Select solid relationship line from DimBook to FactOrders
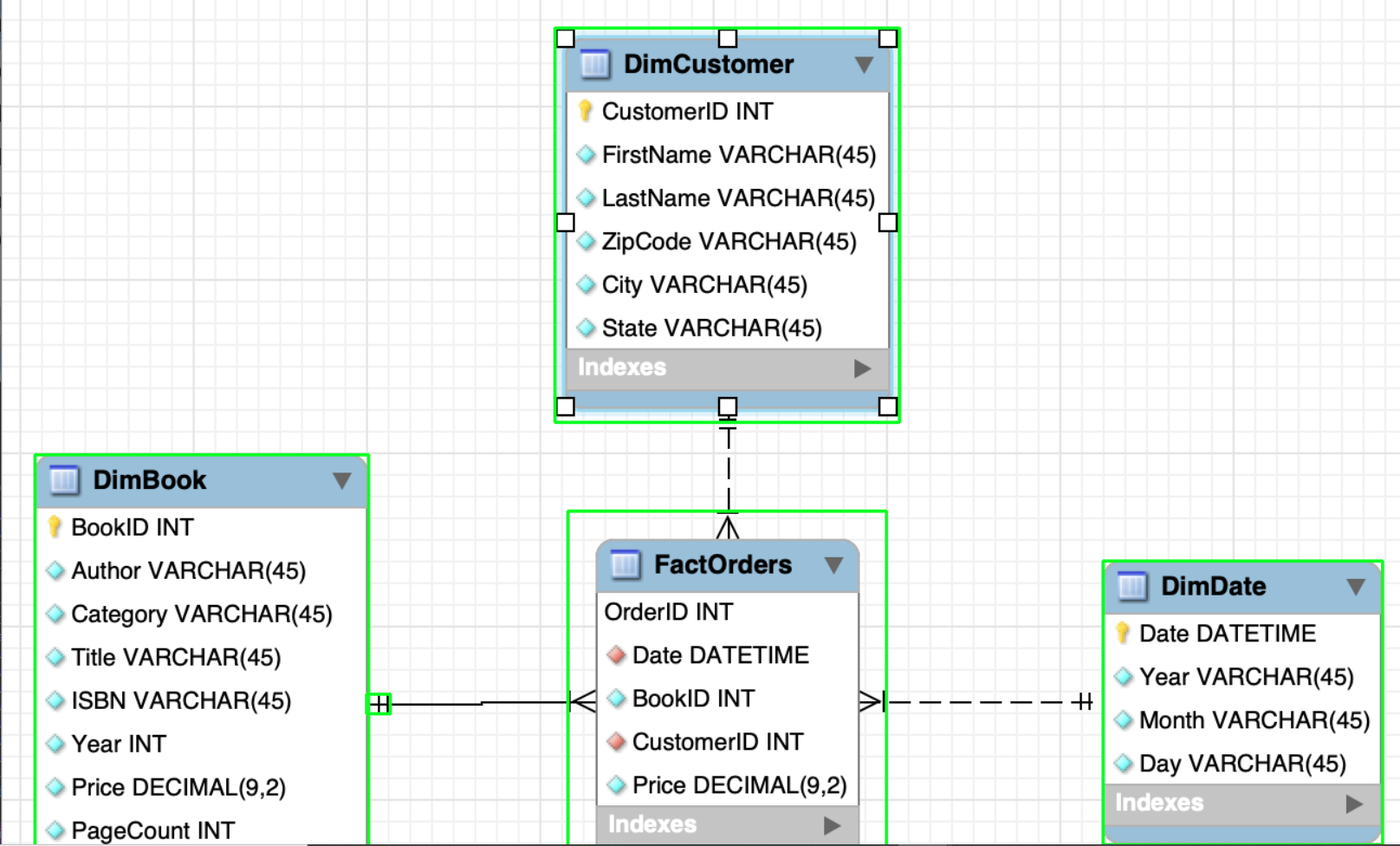 pos(483,703)
